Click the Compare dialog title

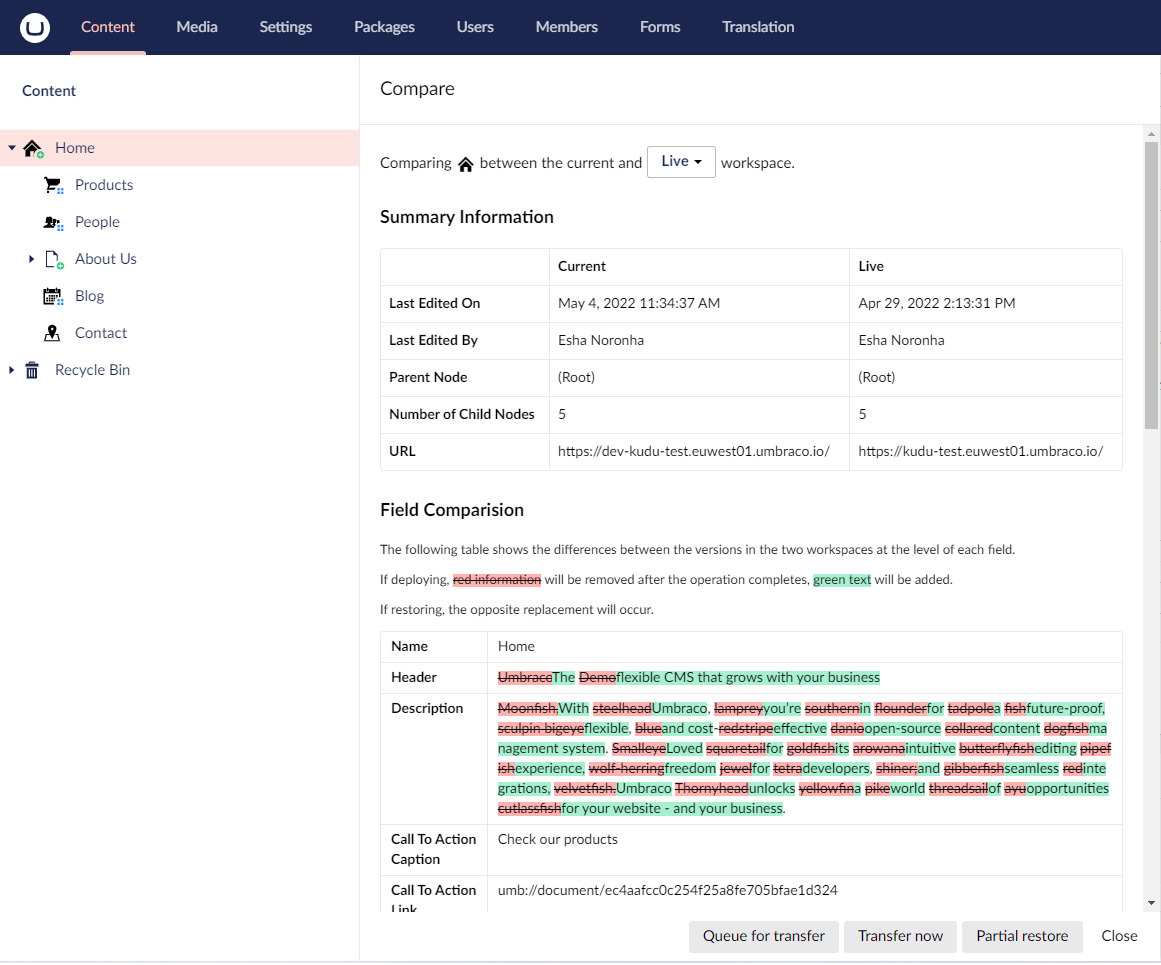tap(418, 89)
